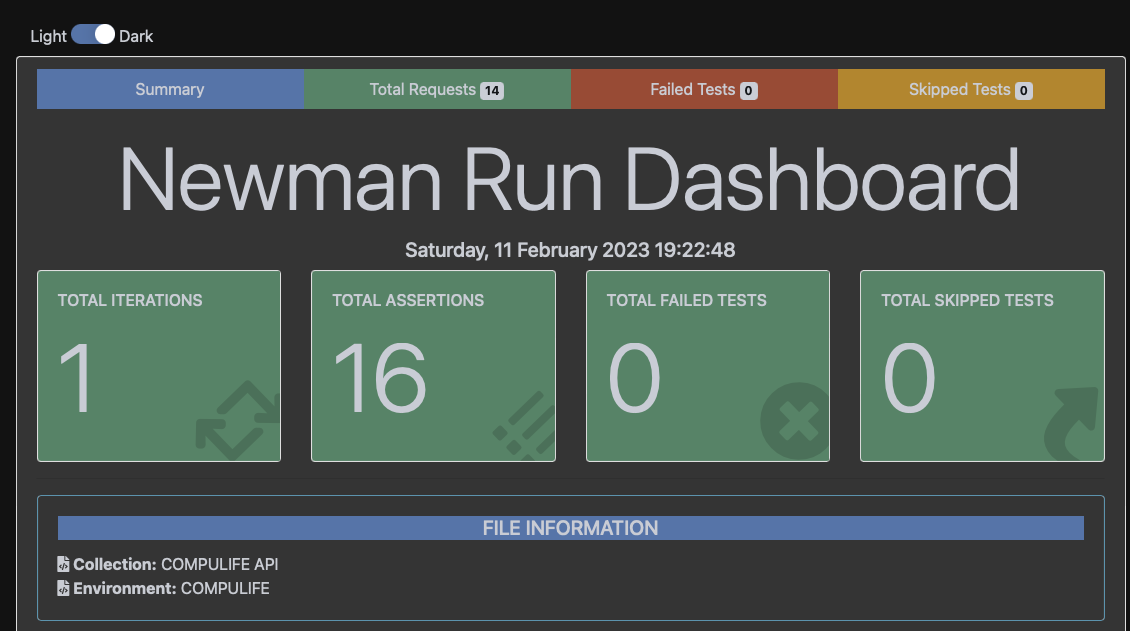Click the failed tests X circle icon

pos(795,421)
